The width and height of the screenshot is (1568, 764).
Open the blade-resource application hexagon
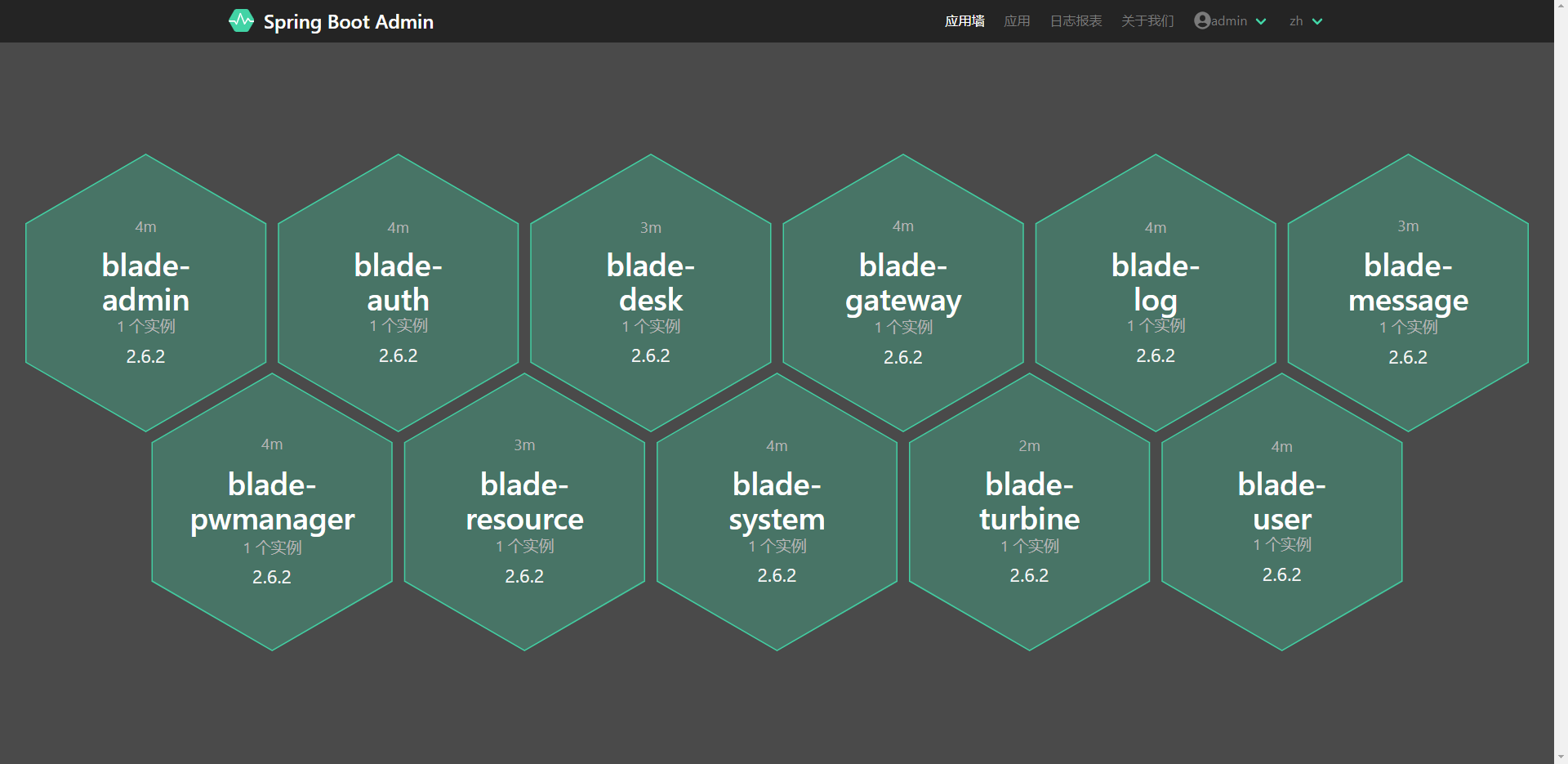pos(524,512)
